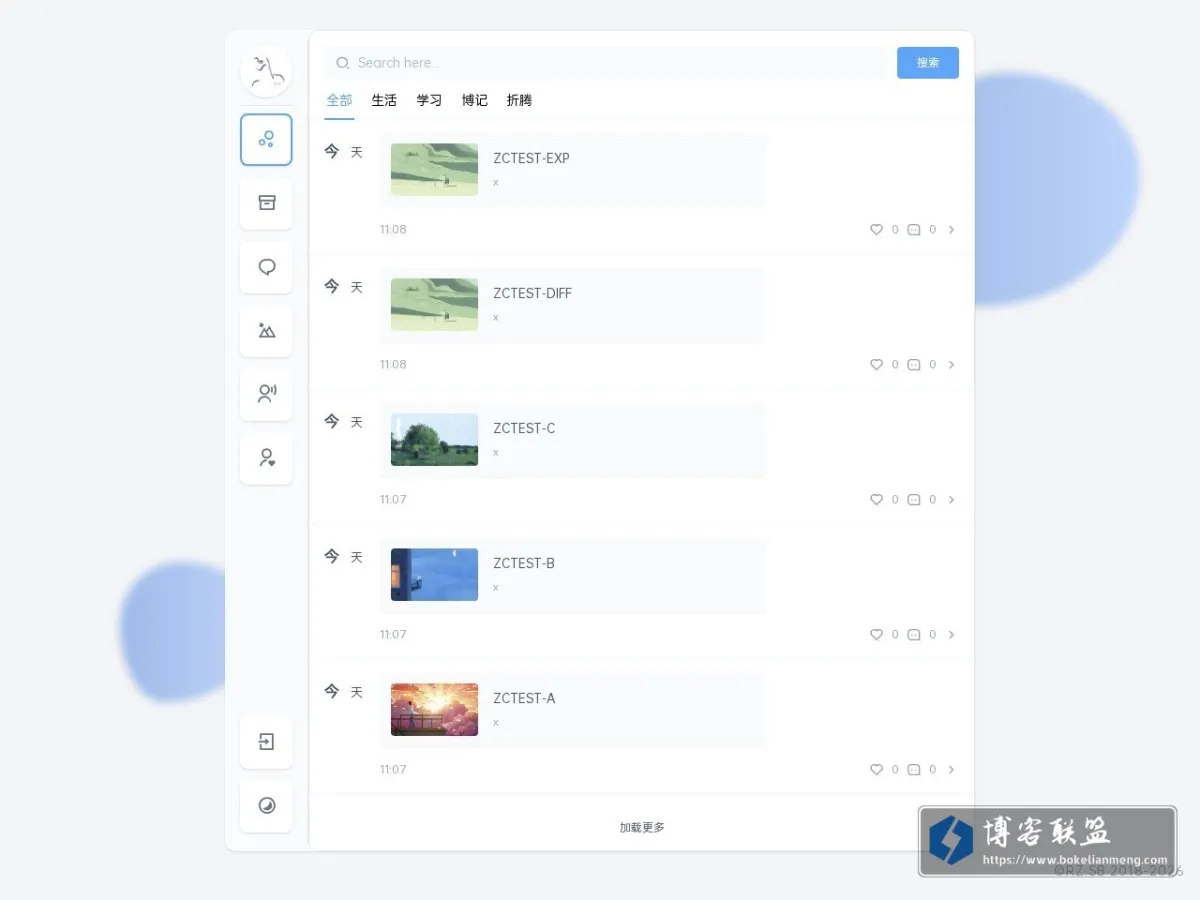
Task: Click the 今天 date label beside ZCTEST-A
Action: click(343, 692)
